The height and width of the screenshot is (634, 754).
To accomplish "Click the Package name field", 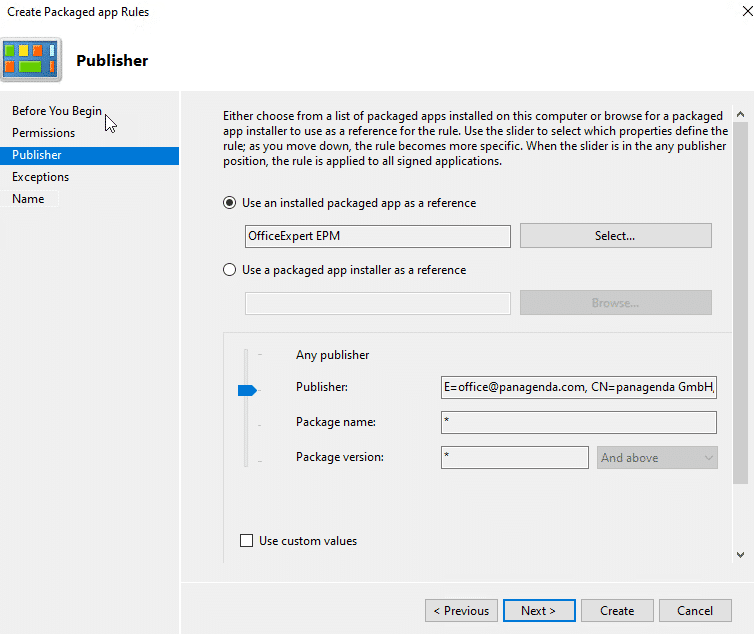I will [578, 422].
